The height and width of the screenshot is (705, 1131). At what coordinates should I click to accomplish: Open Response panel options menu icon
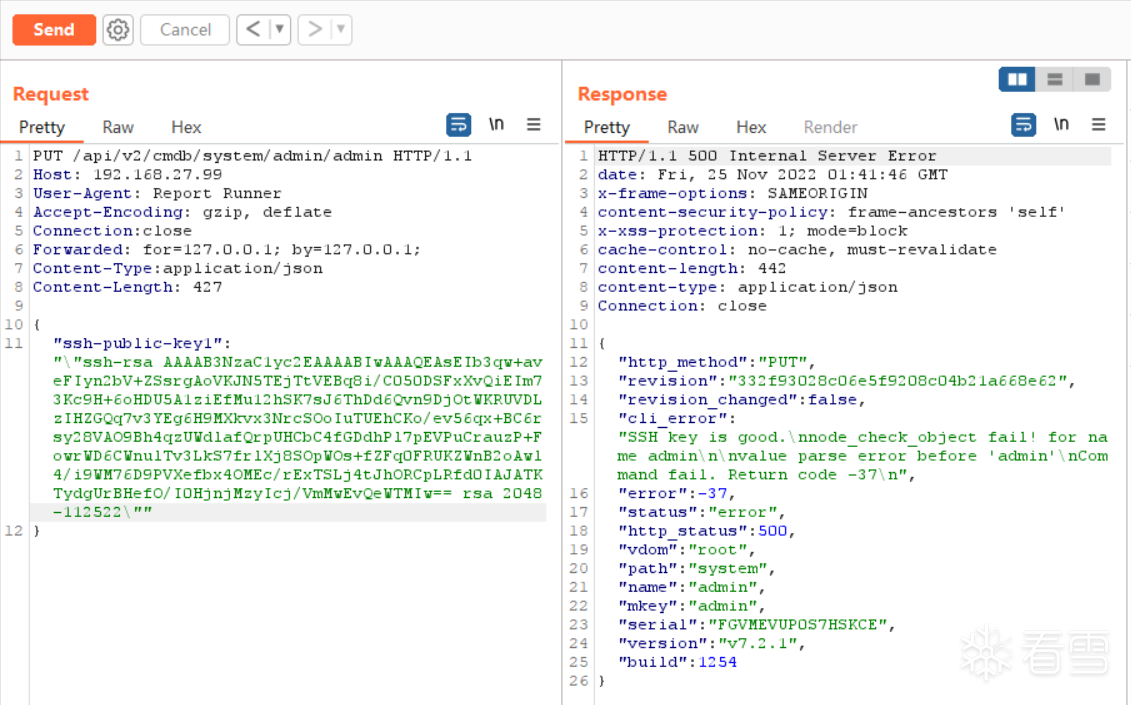tap(1099, 125)
